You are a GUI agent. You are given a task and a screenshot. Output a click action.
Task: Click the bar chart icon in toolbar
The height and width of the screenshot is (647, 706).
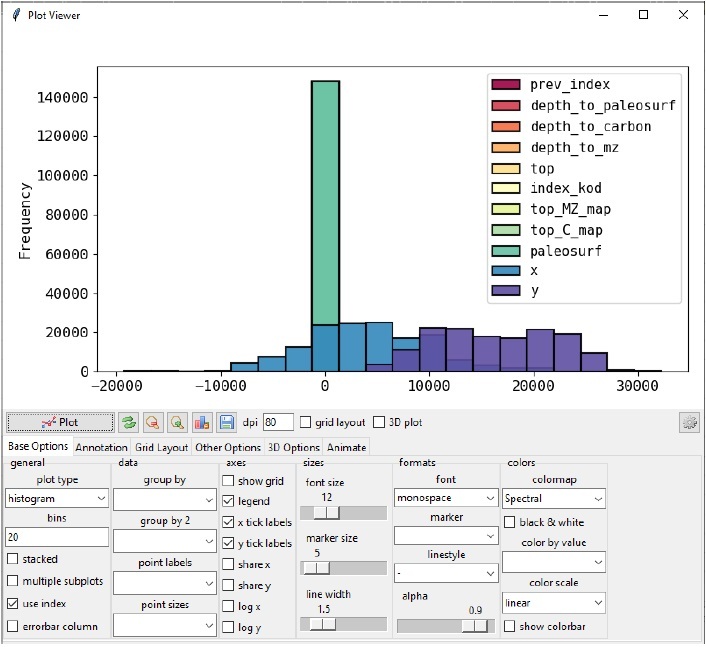tap(203, 422)
